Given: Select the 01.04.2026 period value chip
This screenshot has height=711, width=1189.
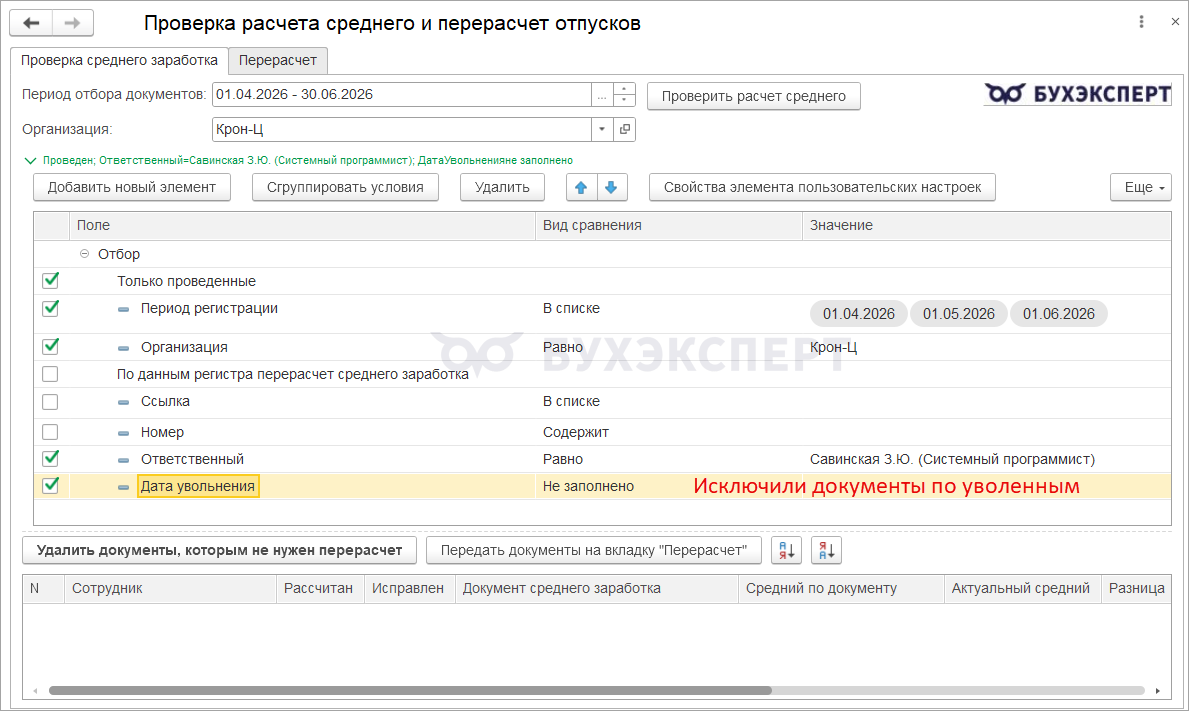Looking at the screenshot, I should pos(858,314).
